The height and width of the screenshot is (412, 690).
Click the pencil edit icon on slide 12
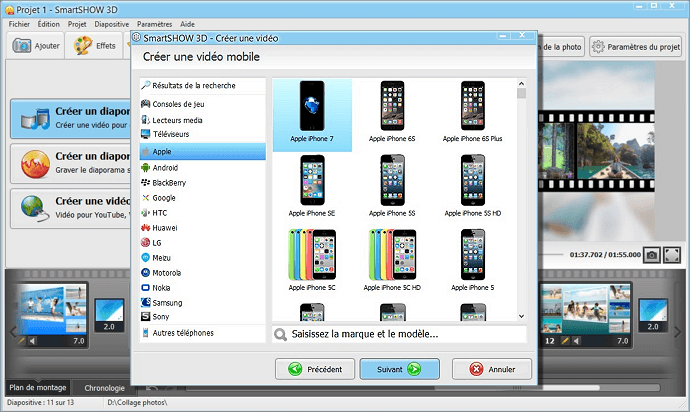(x=566, y=341)
